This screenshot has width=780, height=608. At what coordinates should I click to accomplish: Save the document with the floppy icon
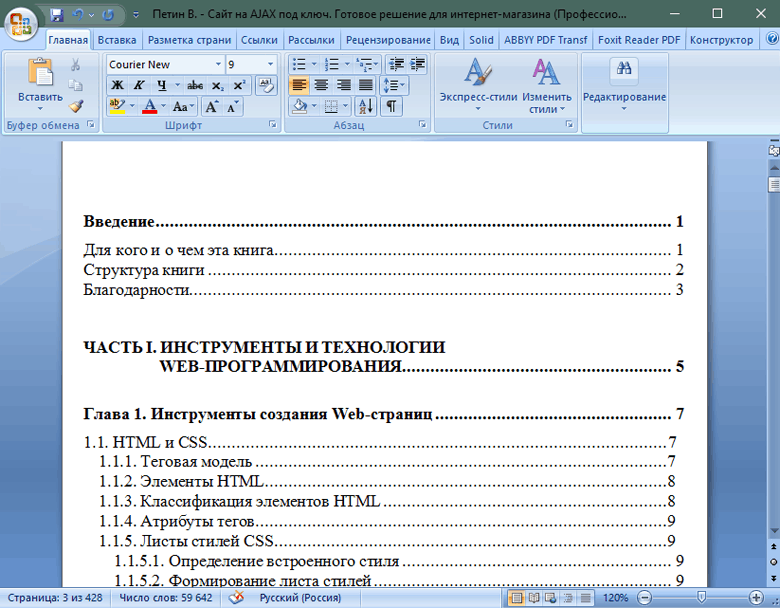[x=57, y=15]
